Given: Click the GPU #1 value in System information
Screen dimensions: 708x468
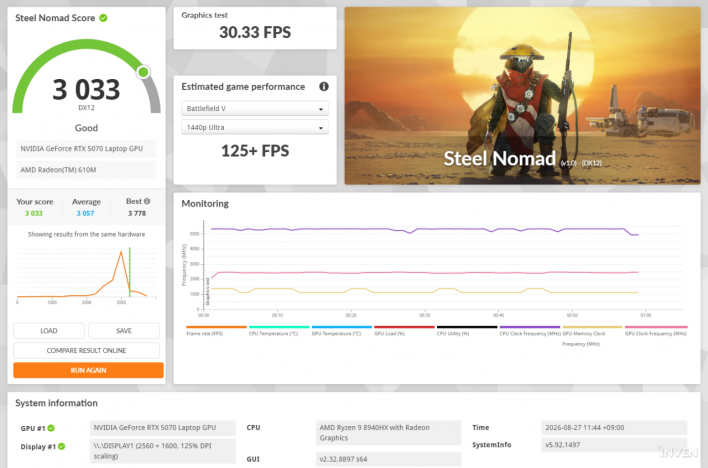Looking at the screenshot, I should (163, 428).
